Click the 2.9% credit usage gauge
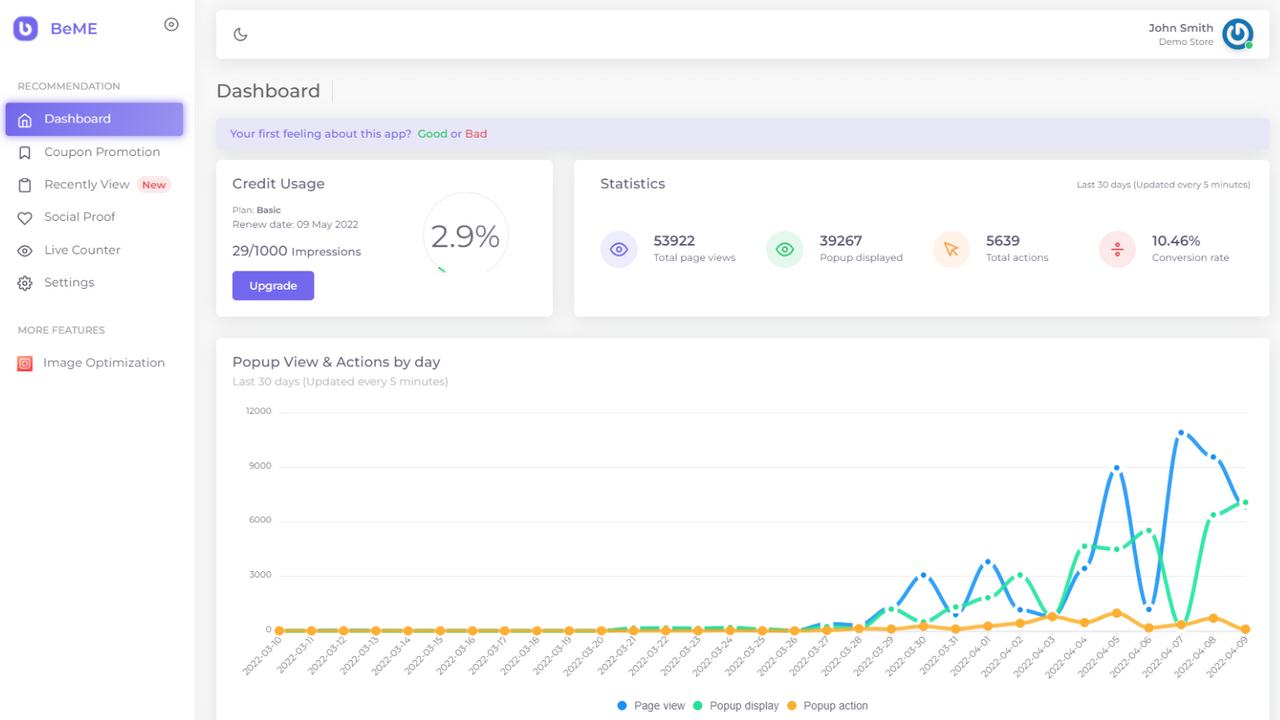1280x720 pixels. click(465, 236)
